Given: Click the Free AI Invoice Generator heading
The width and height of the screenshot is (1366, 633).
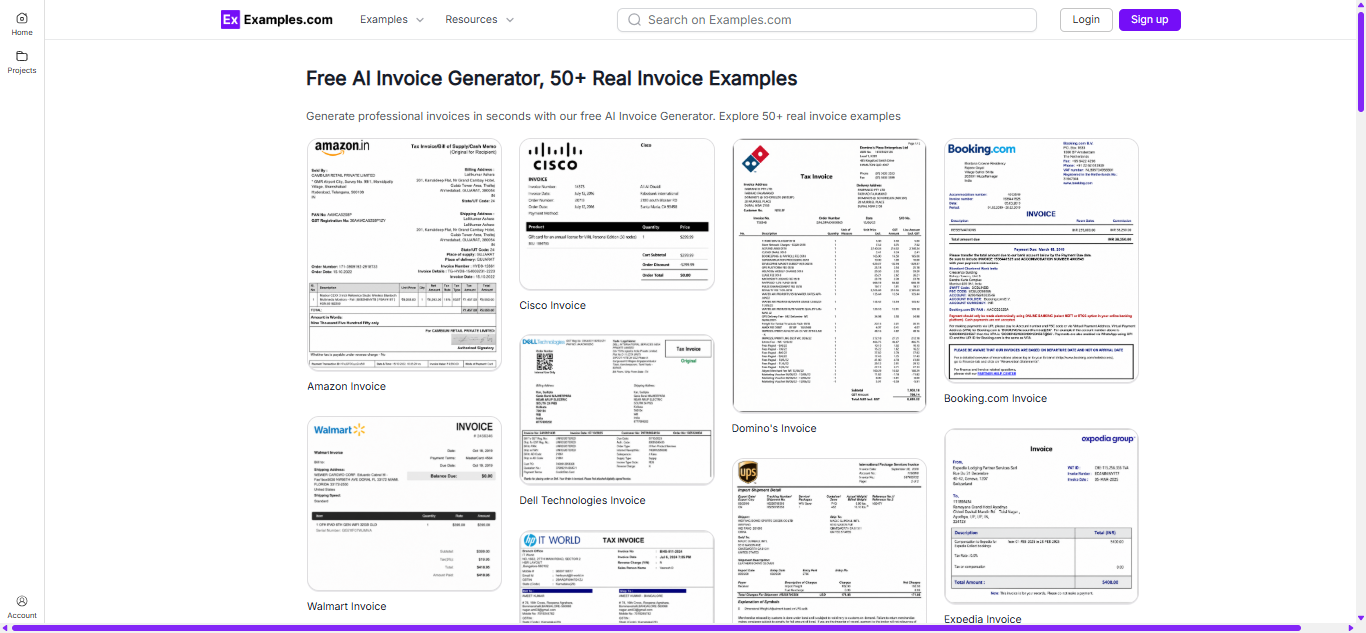Looking at the screenshot, I should pos(551,78).
